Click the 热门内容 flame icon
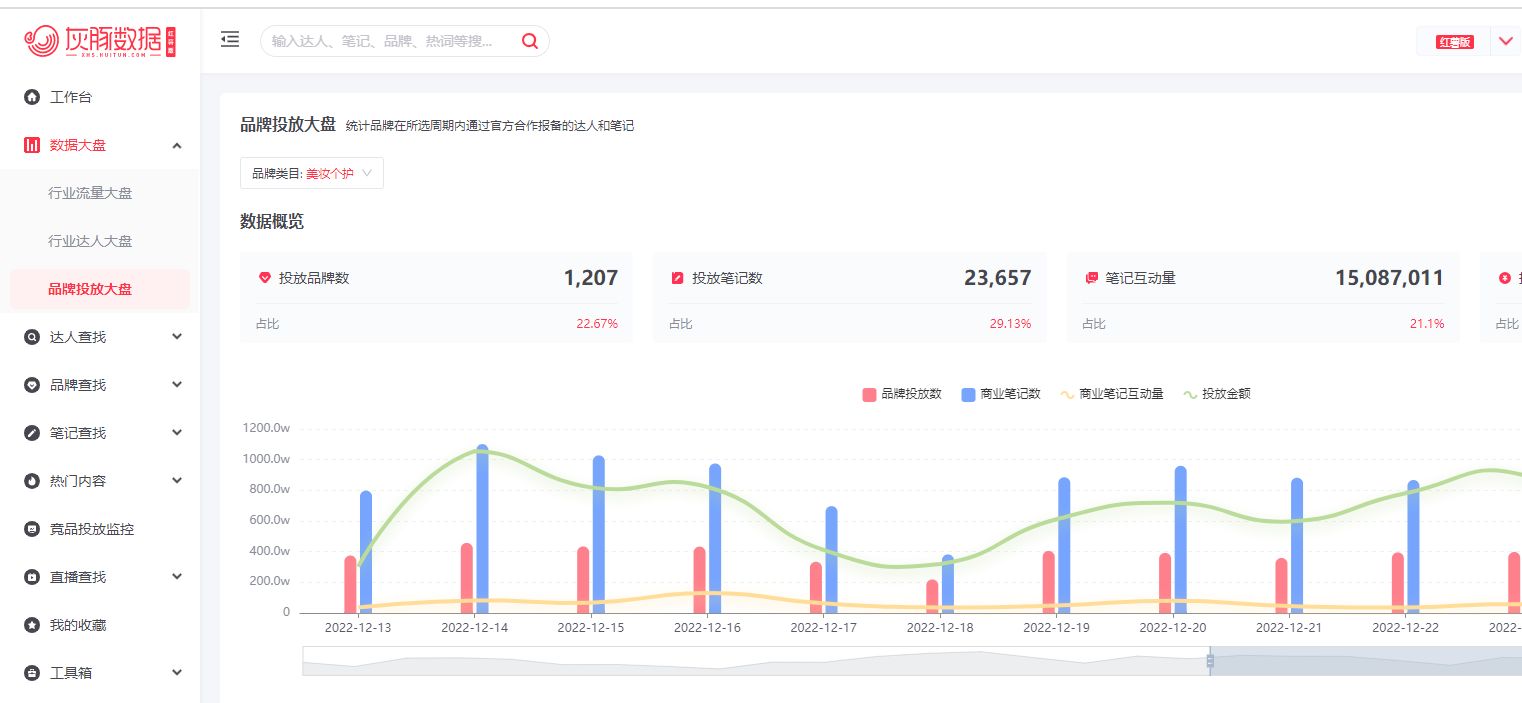Screen dimensions: 1522x703 pos(32,481)
